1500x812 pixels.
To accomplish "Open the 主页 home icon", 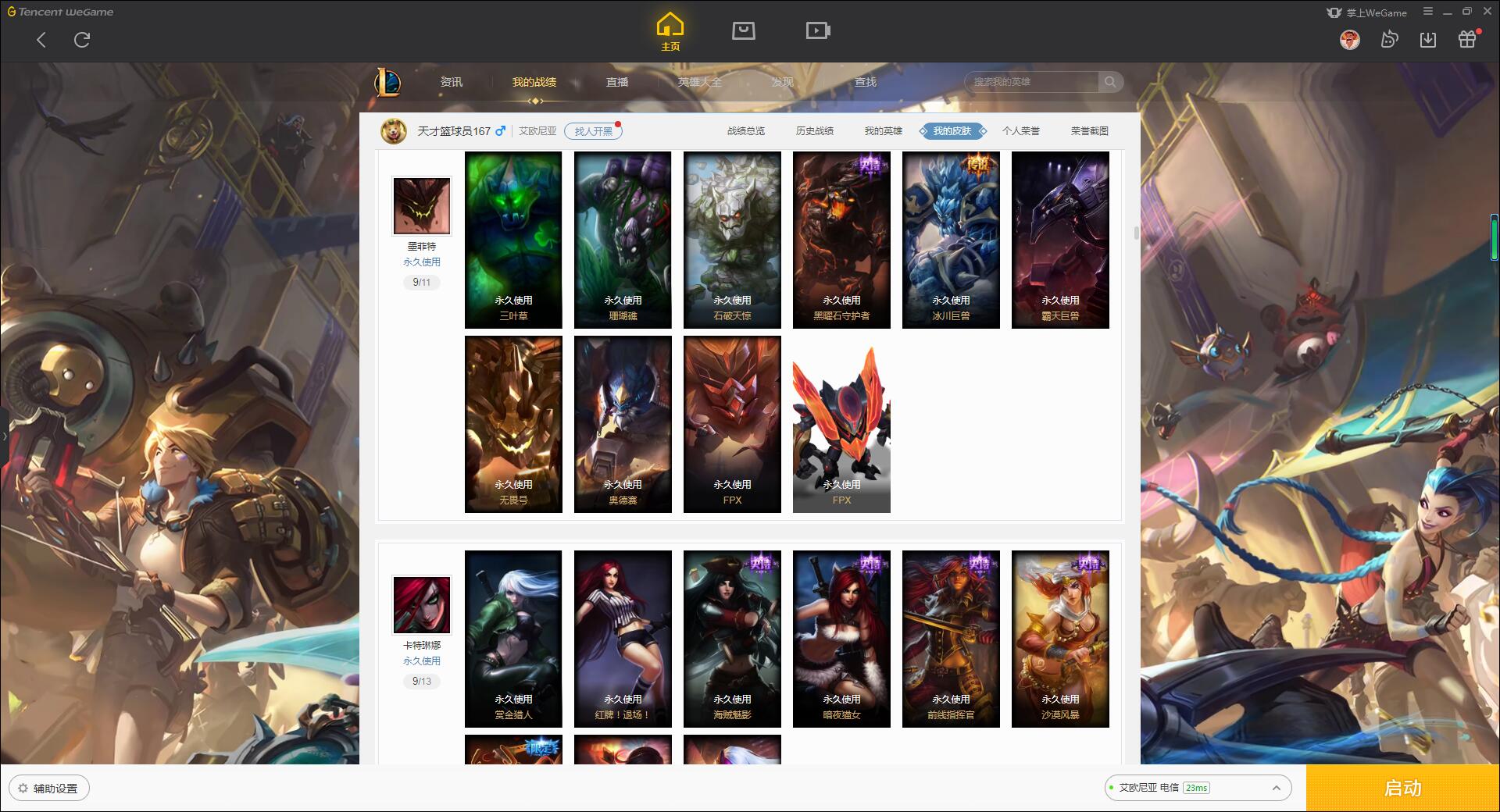I will click(x=670, y=31).
